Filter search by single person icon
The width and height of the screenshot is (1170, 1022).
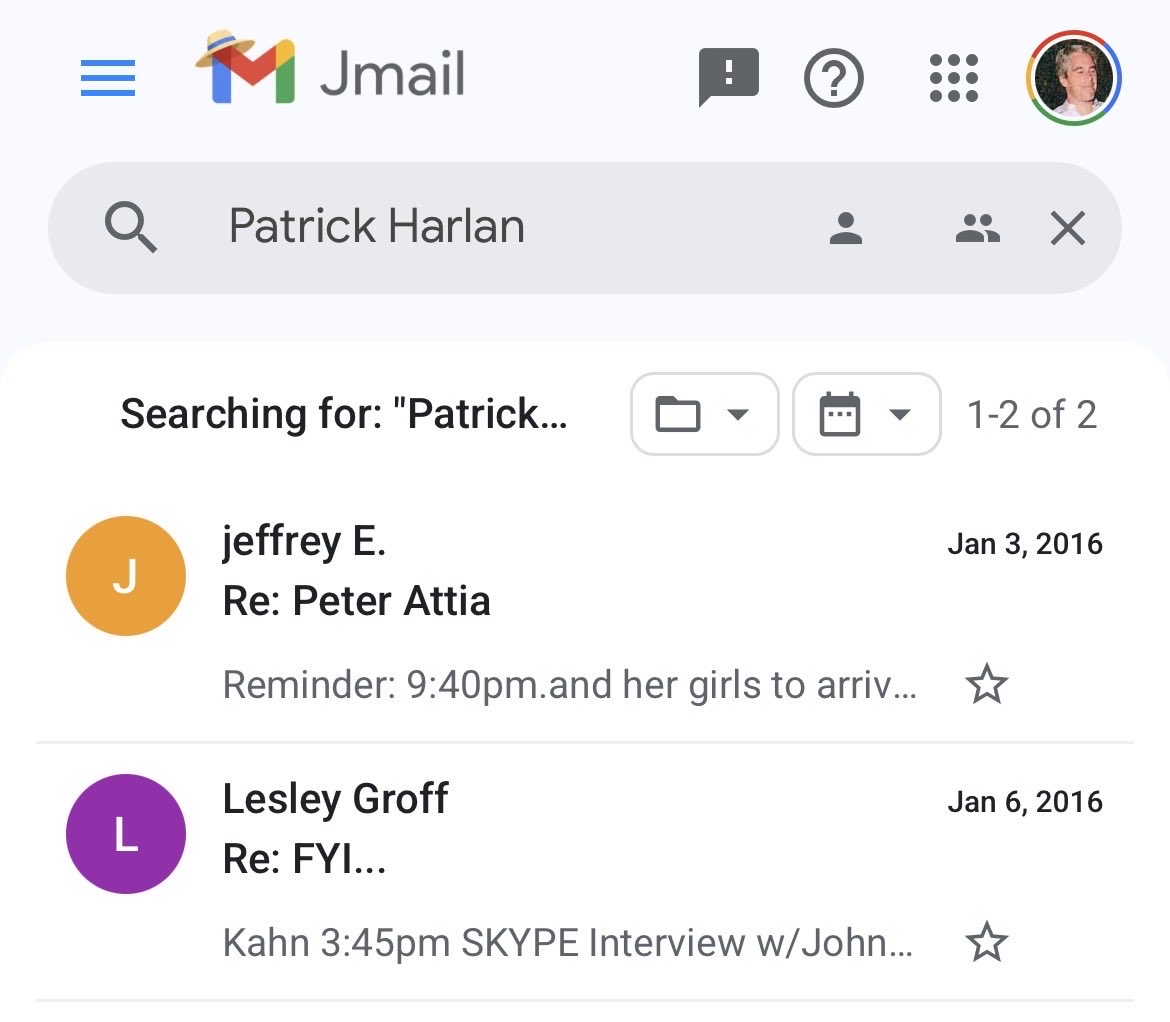tap(846, 228)
